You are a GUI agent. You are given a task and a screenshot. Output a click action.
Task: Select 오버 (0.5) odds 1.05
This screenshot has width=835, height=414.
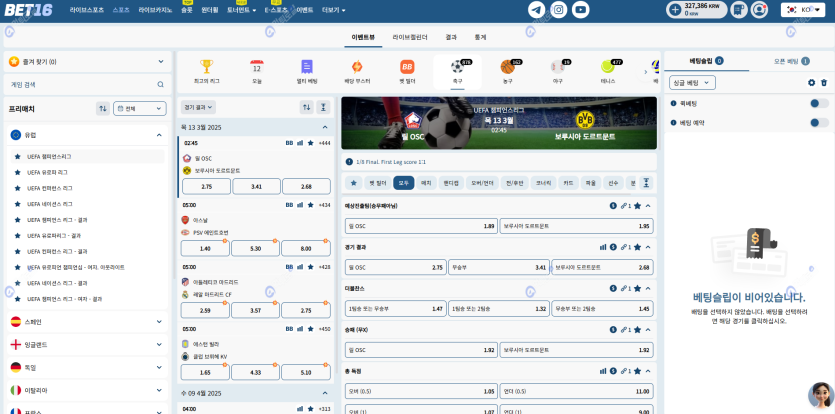pos(421,391)
